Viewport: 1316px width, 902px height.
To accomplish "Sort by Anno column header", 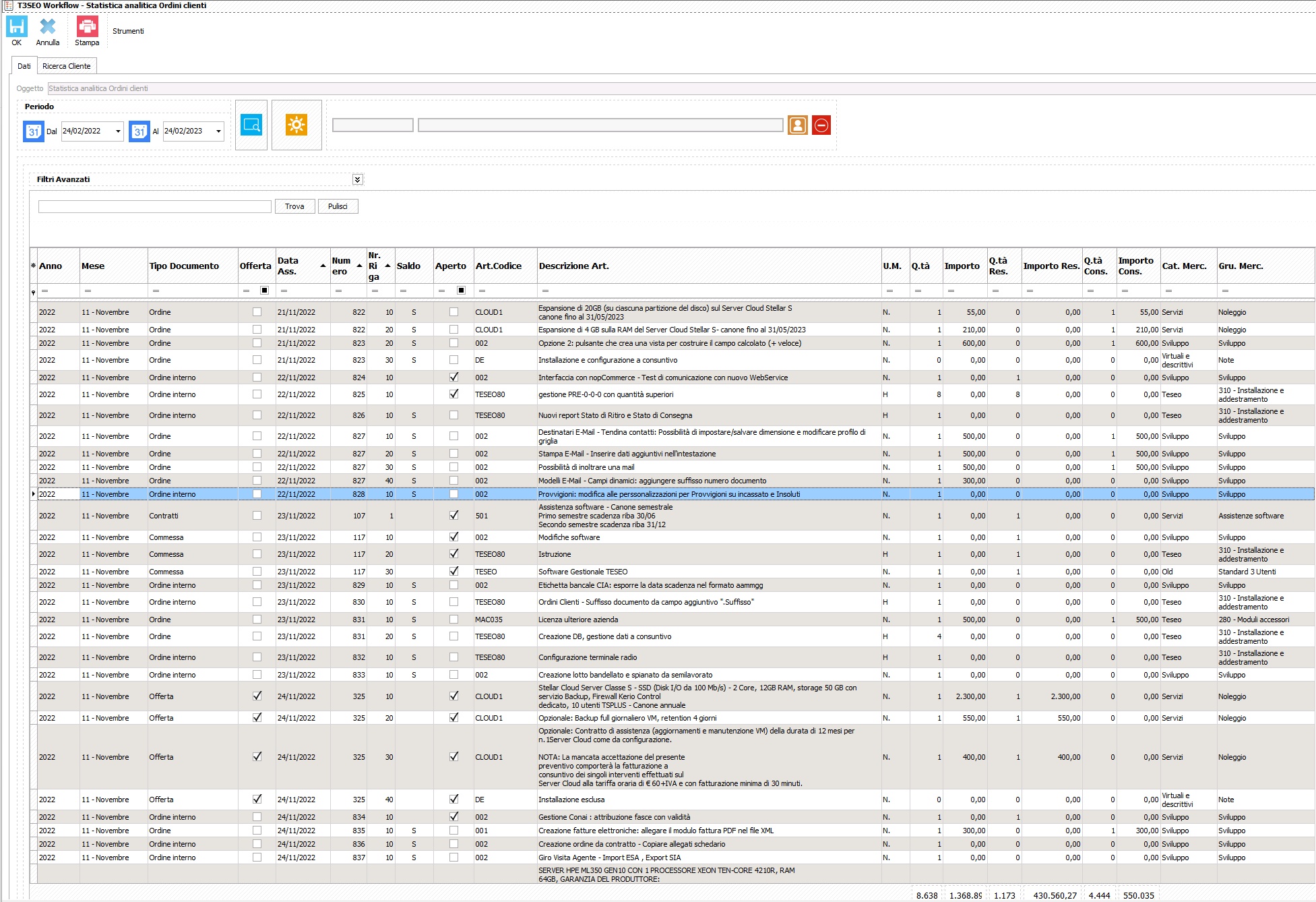I will (x=59, y=266).
